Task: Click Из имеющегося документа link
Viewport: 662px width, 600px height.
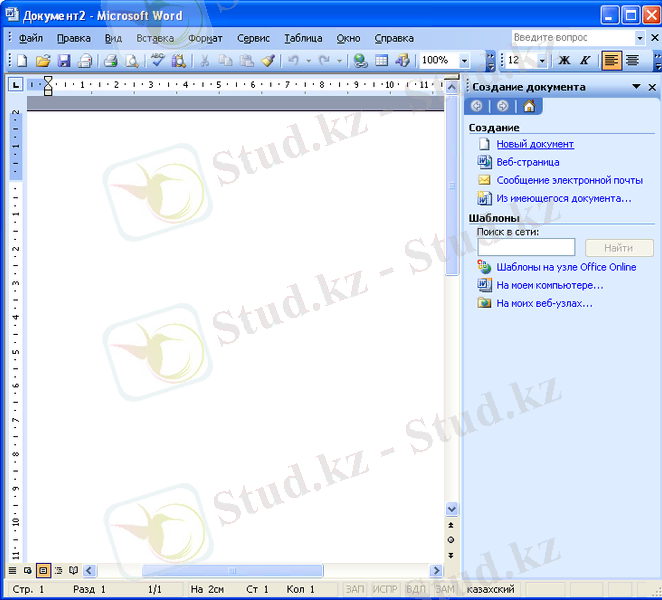Action: coord(564,198)
